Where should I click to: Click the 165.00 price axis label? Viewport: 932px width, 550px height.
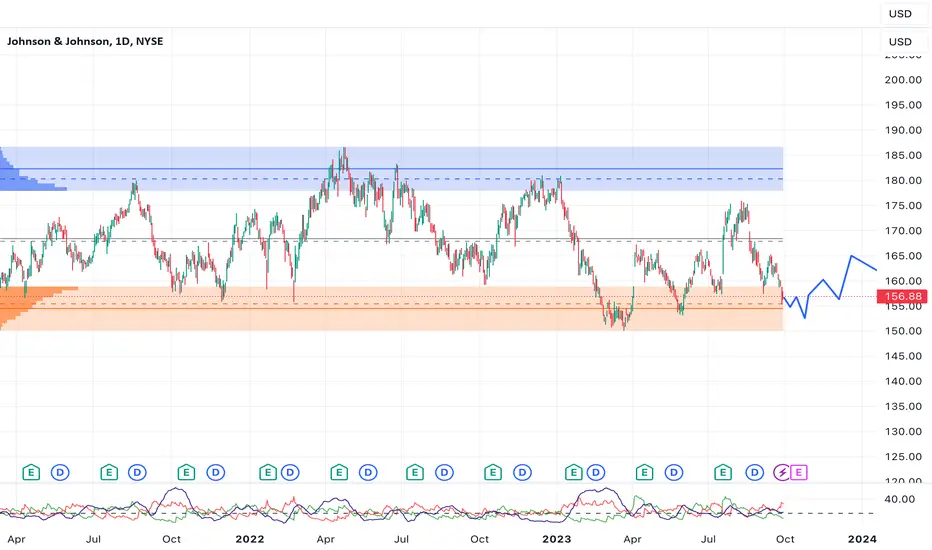coord(903,256)
